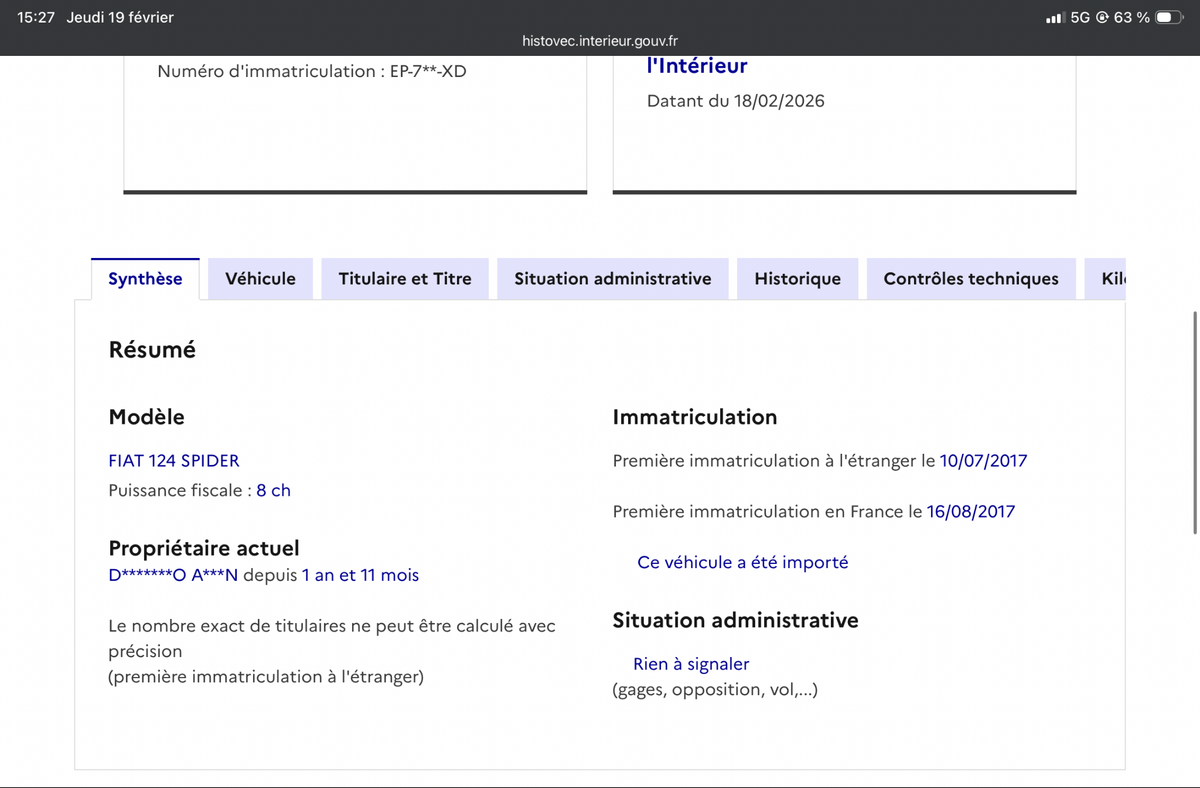Select the Situation administrative tab

[x=612, y=279]
